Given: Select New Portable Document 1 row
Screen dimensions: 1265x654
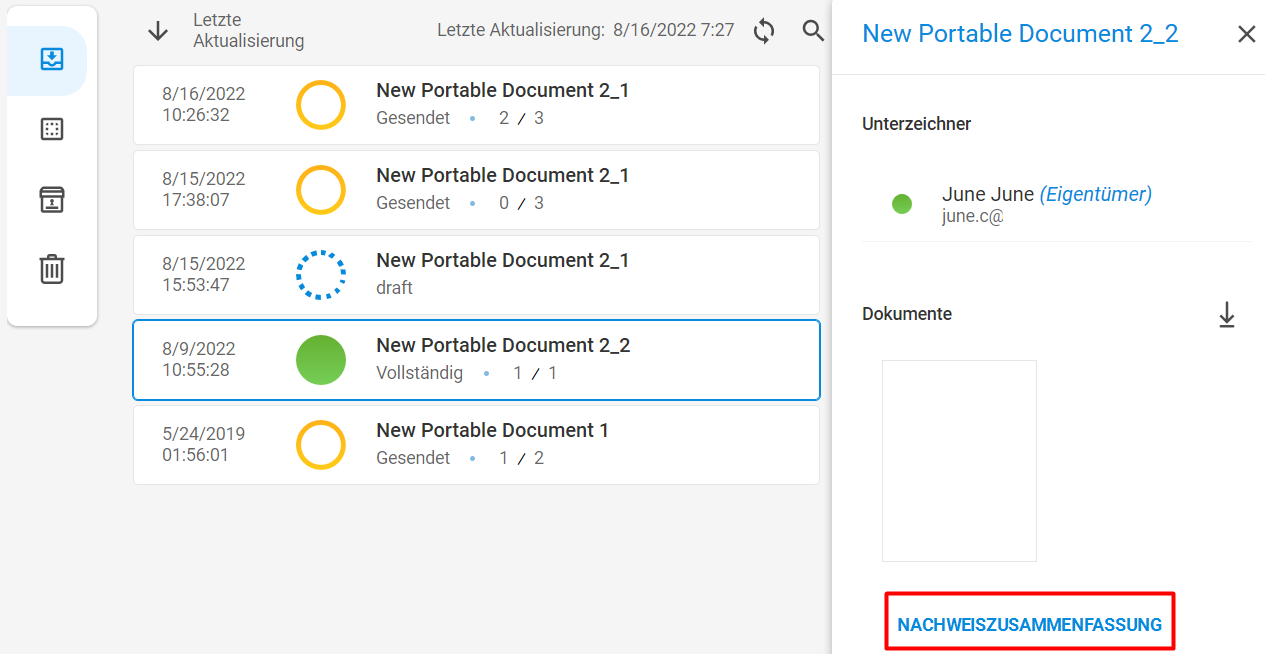Looking at the screenshot, I should click(476, 445).
